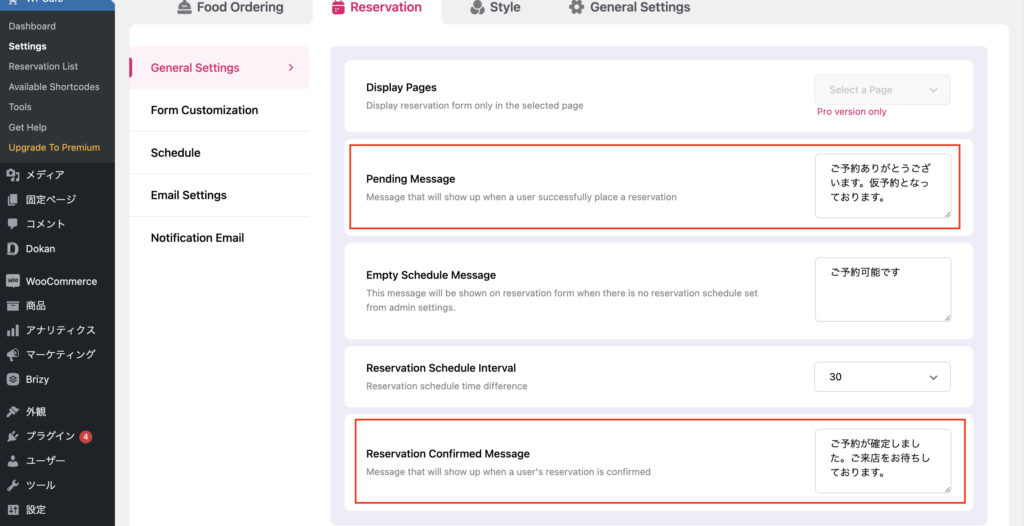This screenshot has width=1024, height=526.
Task: Switch to the Food Ordering tab
Action: point(230,8)
